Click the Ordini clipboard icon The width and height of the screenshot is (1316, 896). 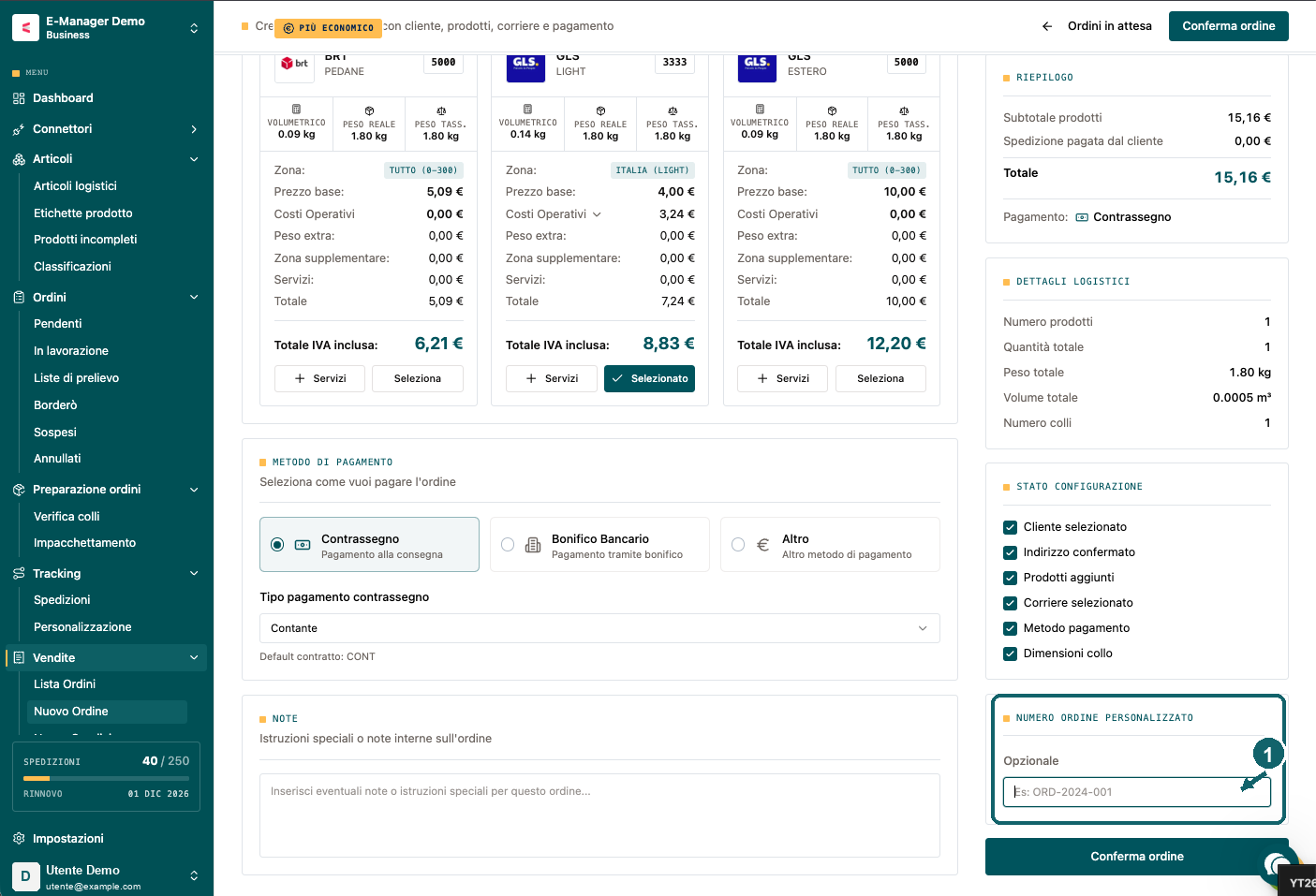19,298
